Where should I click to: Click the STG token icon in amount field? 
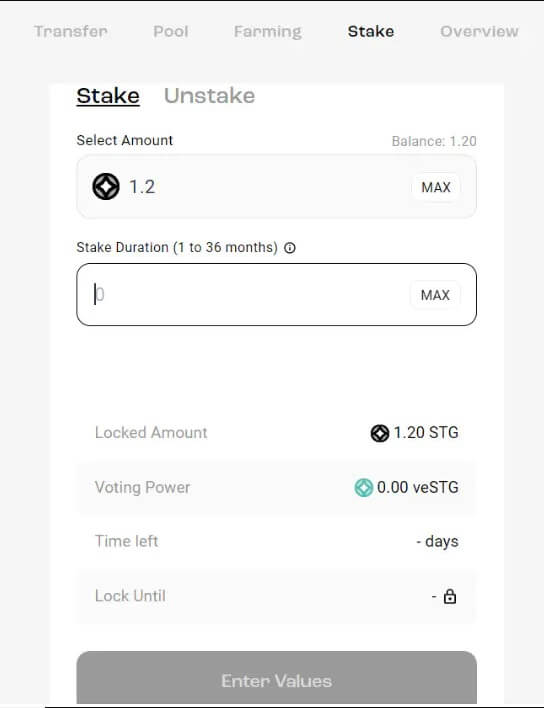[106, 186]
